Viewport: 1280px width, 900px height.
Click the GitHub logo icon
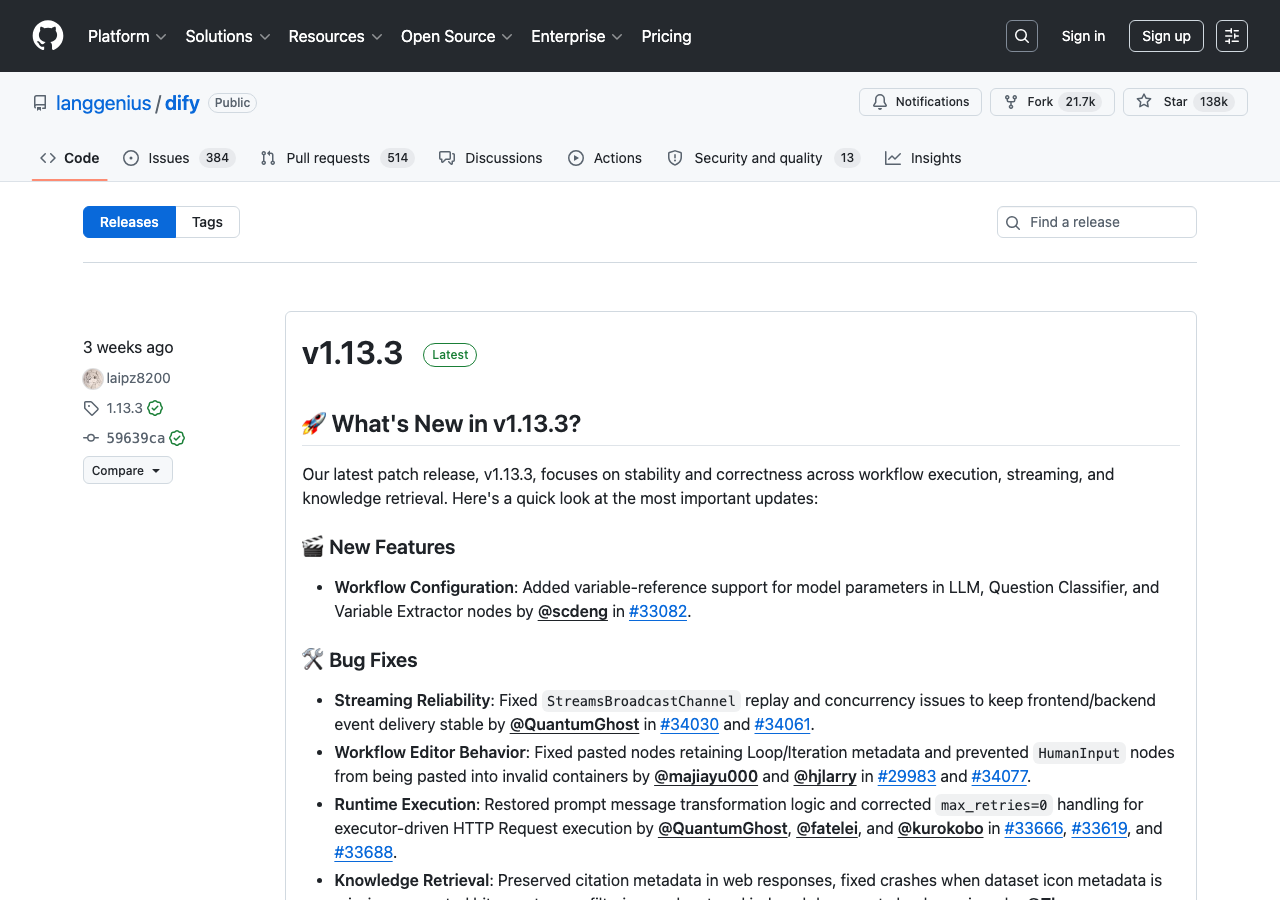(48, 36)
